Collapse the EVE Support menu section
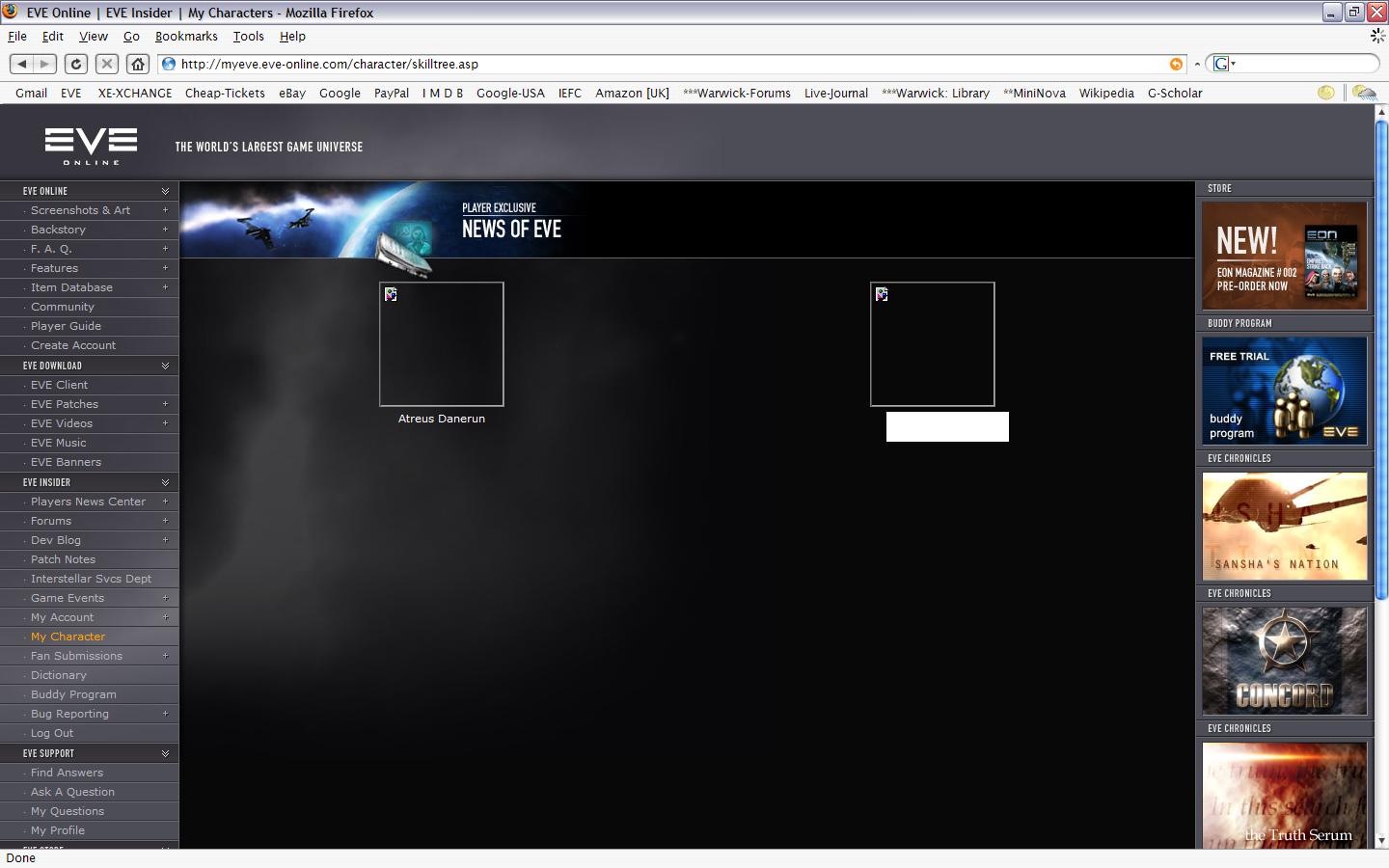 [x=165, y=753]
